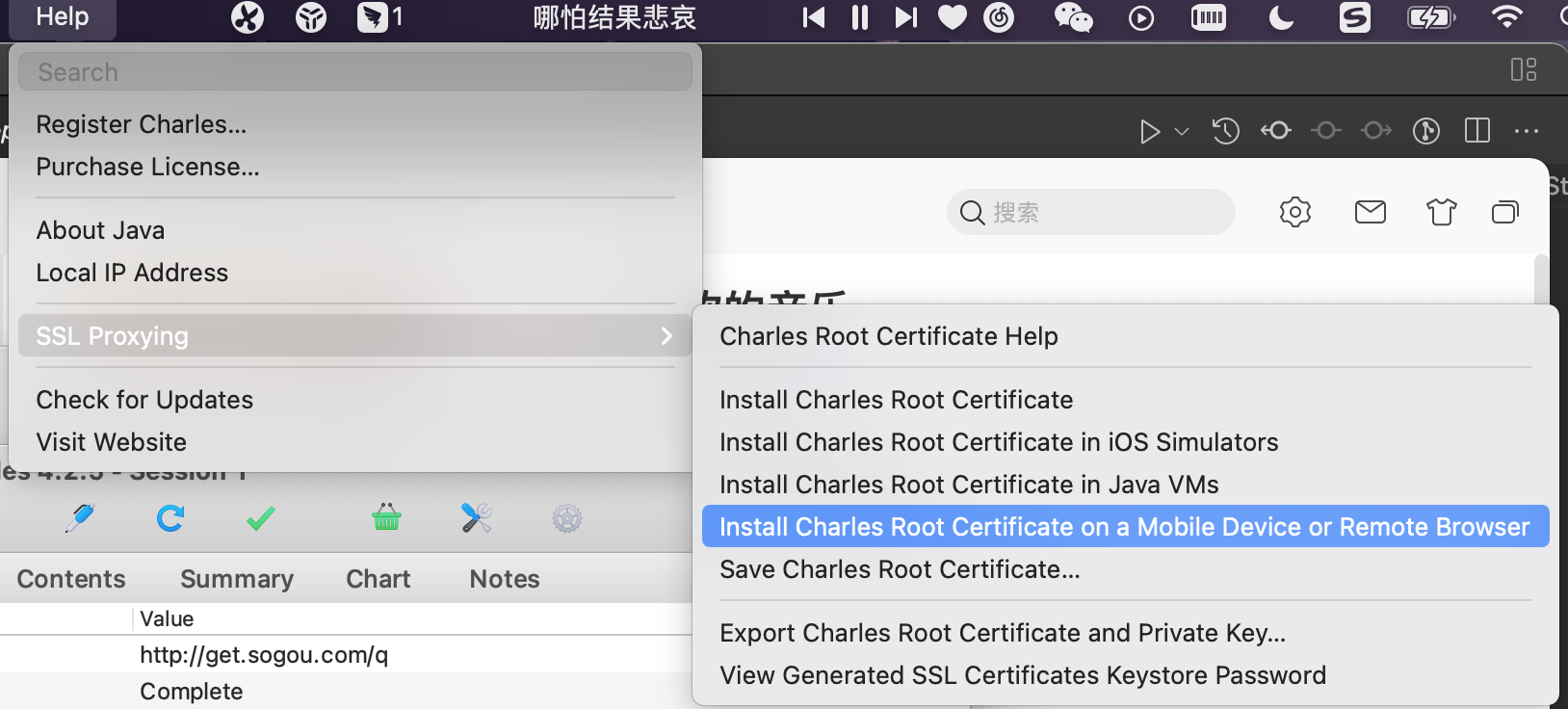Click the swirl music app icon in menu bar

(999, 17)
